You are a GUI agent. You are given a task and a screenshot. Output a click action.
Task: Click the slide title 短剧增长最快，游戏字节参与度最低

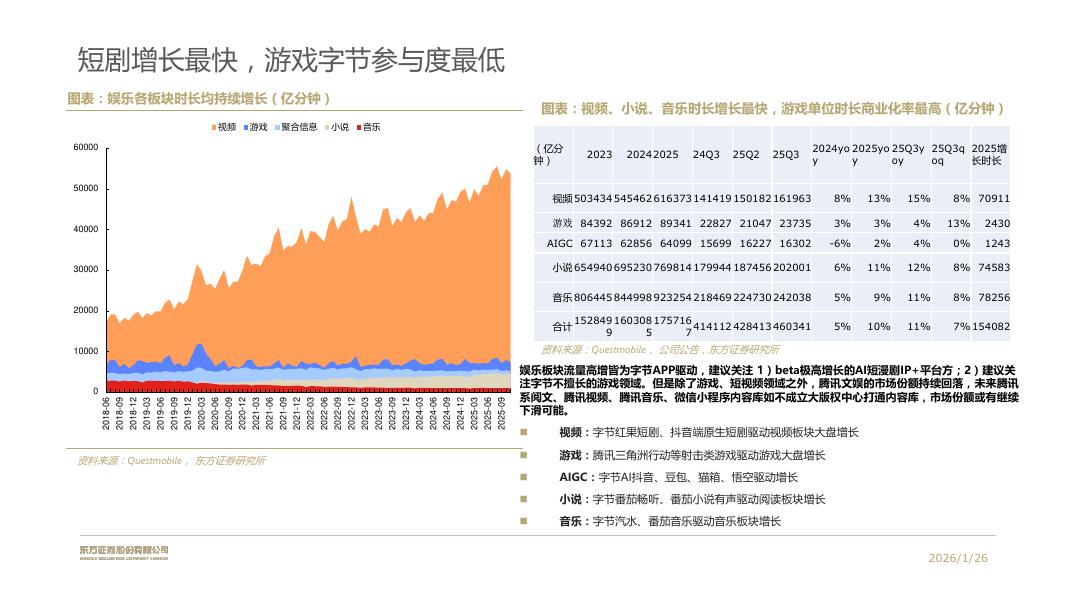[x=291, y=60]
